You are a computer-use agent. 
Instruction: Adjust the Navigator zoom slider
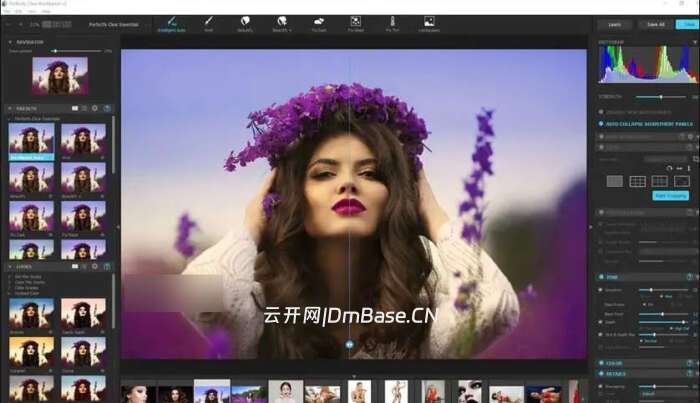click(75, 51)
